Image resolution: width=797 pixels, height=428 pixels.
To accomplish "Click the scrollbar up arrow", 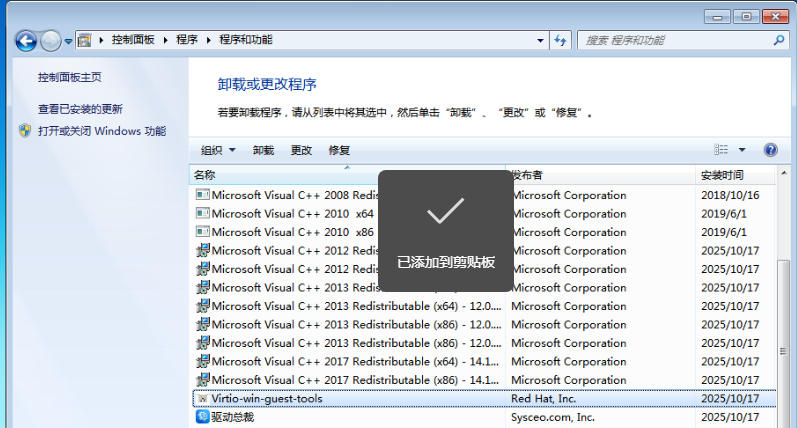I will pos(783,173).
